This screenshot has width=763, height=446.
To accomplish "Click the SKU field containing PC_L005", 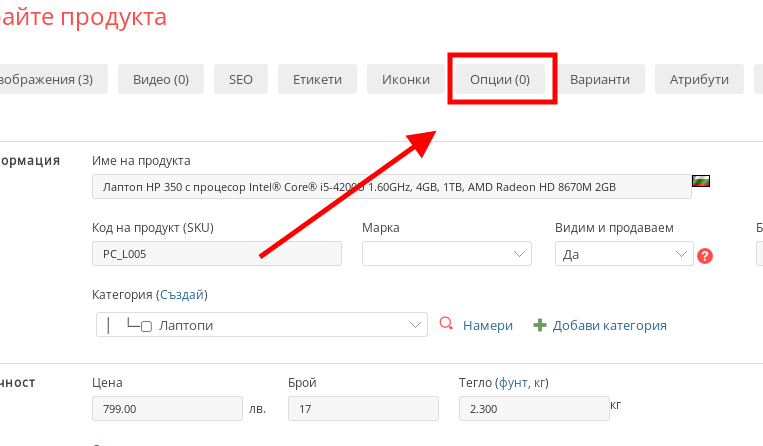I will click(216, 254).
